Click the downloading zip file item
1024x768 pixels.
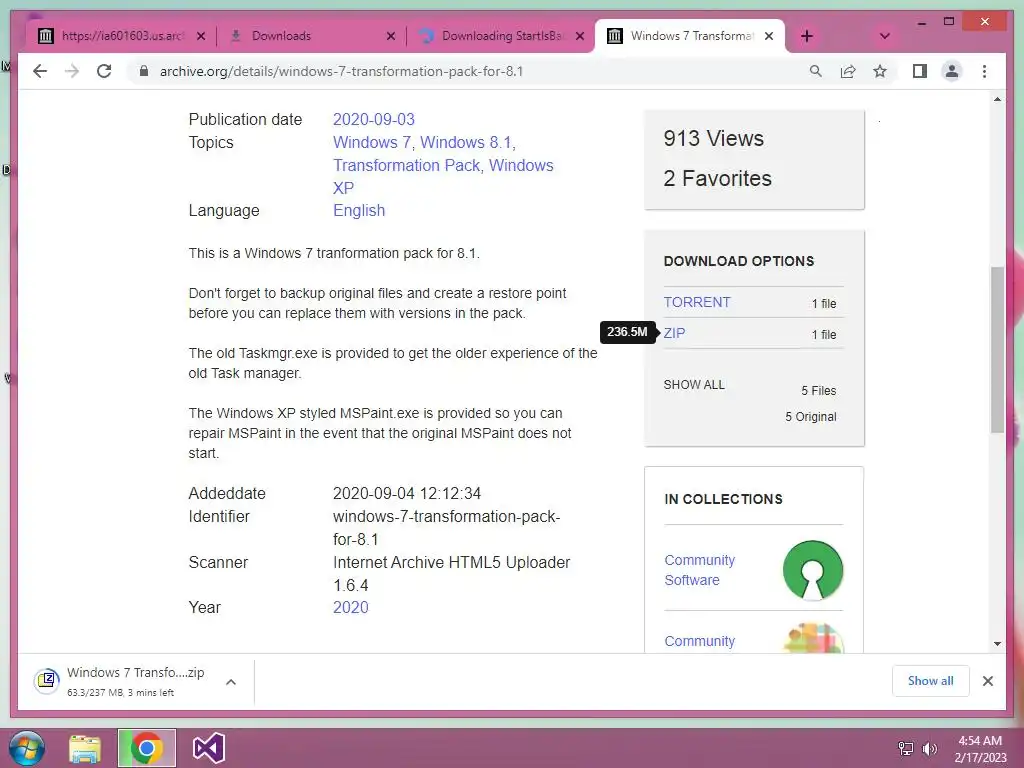[135, 681]
